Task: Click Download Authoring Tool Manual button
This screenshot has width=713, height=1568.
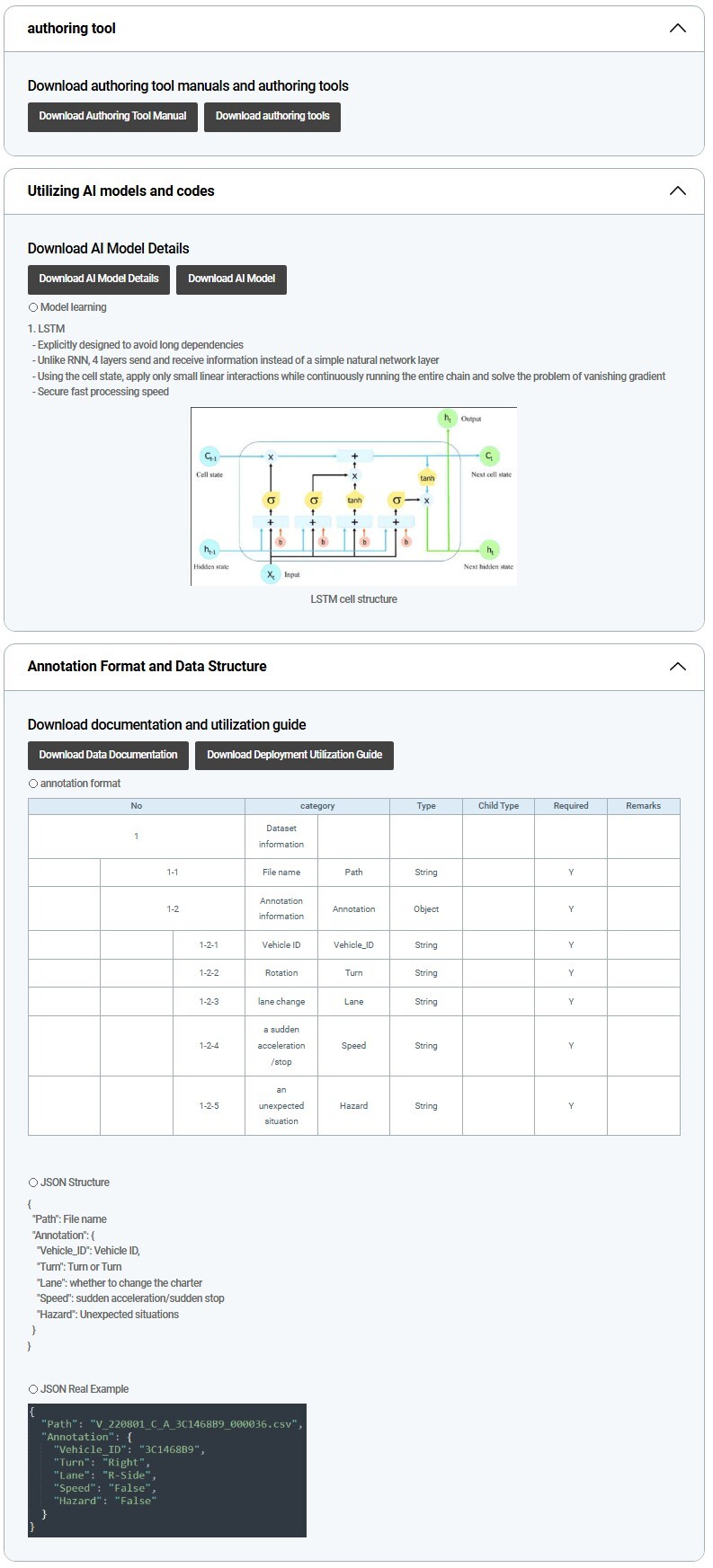Action: pyautogui.click(x=112, y=116)
